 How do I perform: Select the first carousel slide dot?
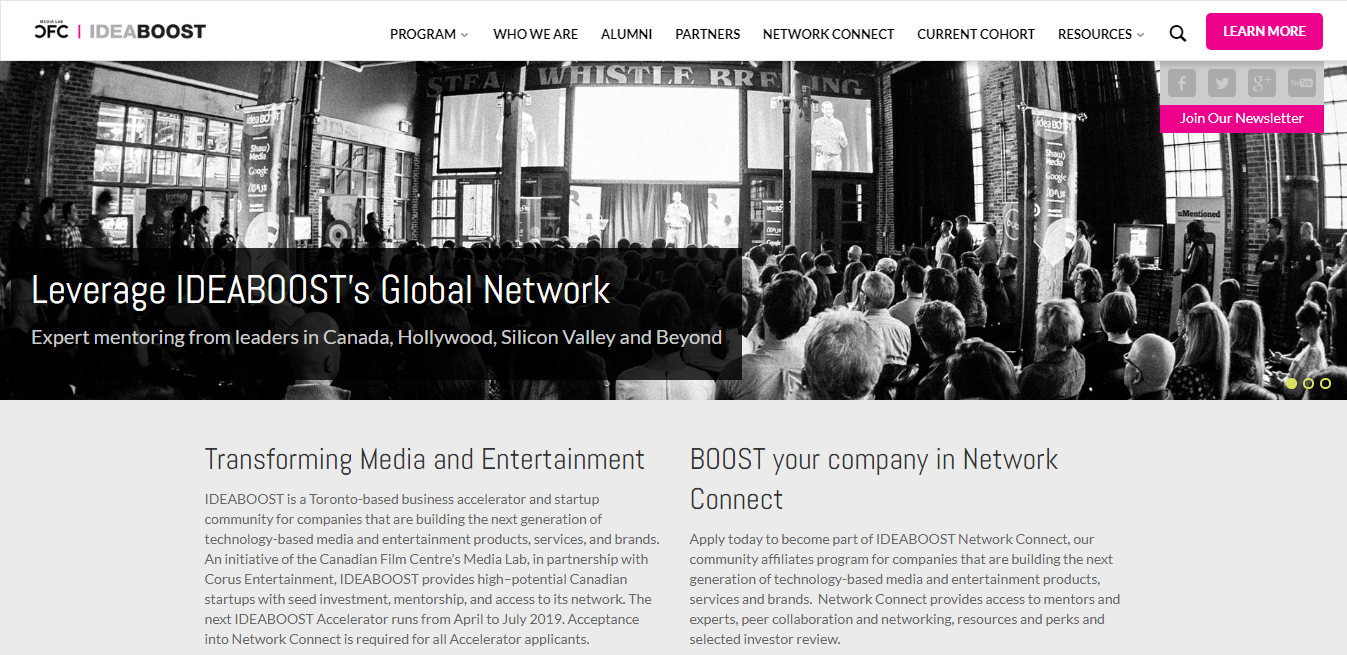pyautogui.click(x=1291, y=383)
